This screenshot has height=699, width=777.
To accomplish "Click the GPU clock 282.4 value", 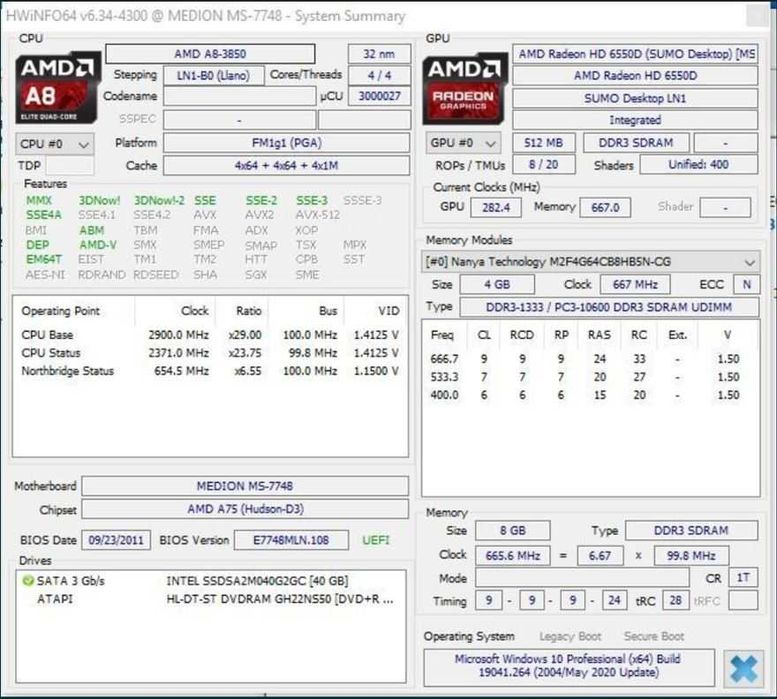I will tap(496, 207).
